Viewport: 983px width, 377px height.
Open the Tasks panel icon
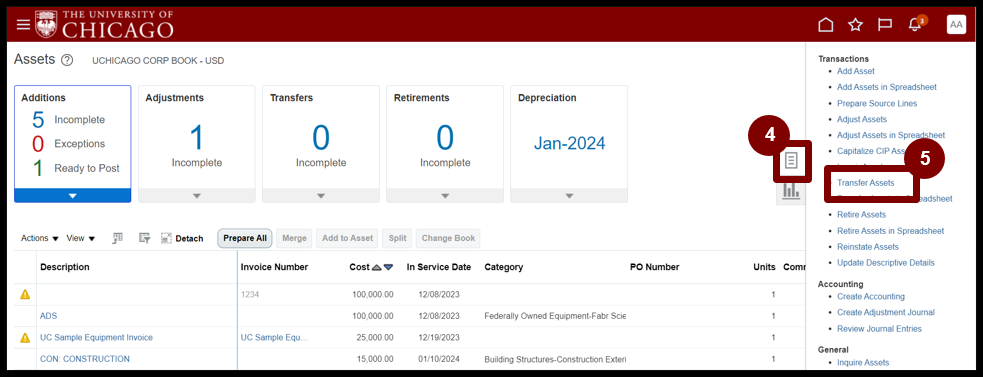791,161
